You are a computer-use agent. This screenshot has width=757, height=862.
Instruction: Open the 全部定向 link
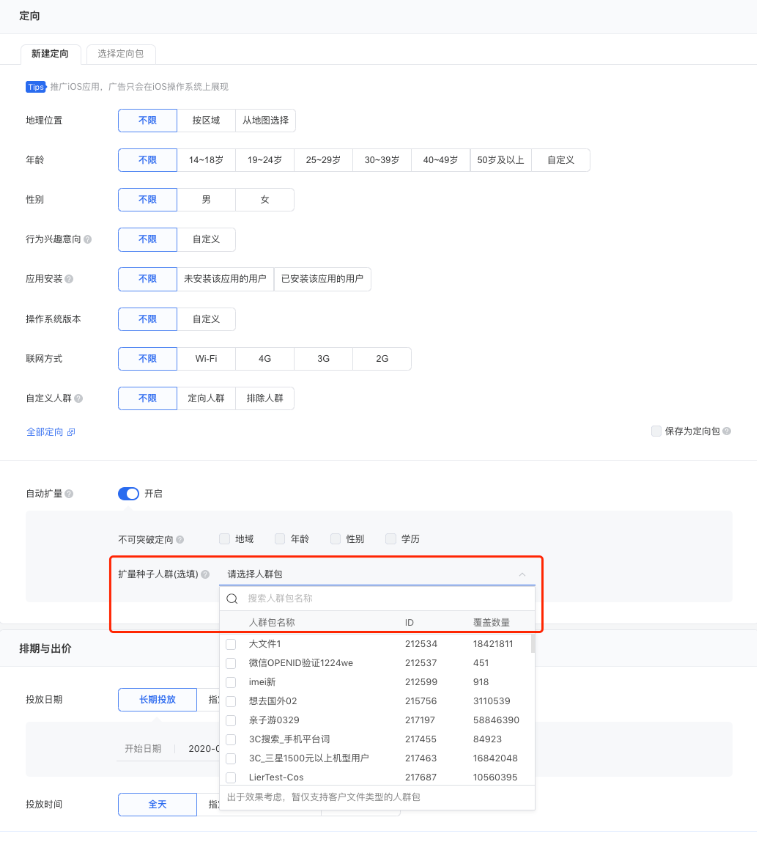45,433
